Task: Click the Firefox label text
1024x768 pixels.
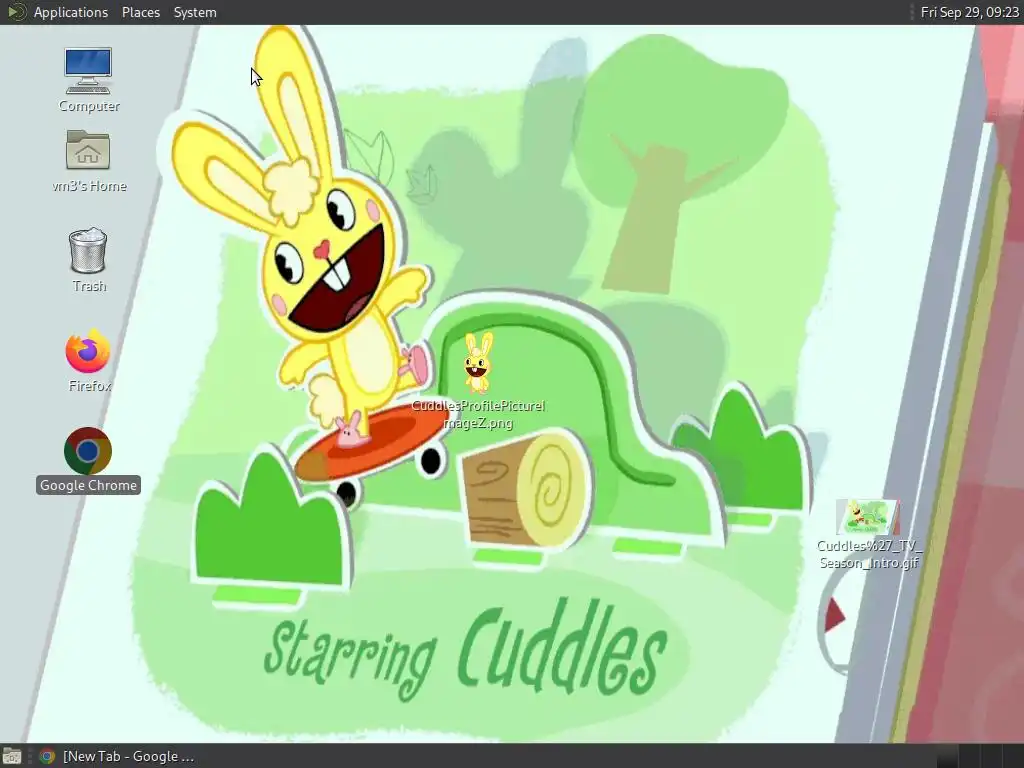Action: pyautogui.click(x=89, y=386)
